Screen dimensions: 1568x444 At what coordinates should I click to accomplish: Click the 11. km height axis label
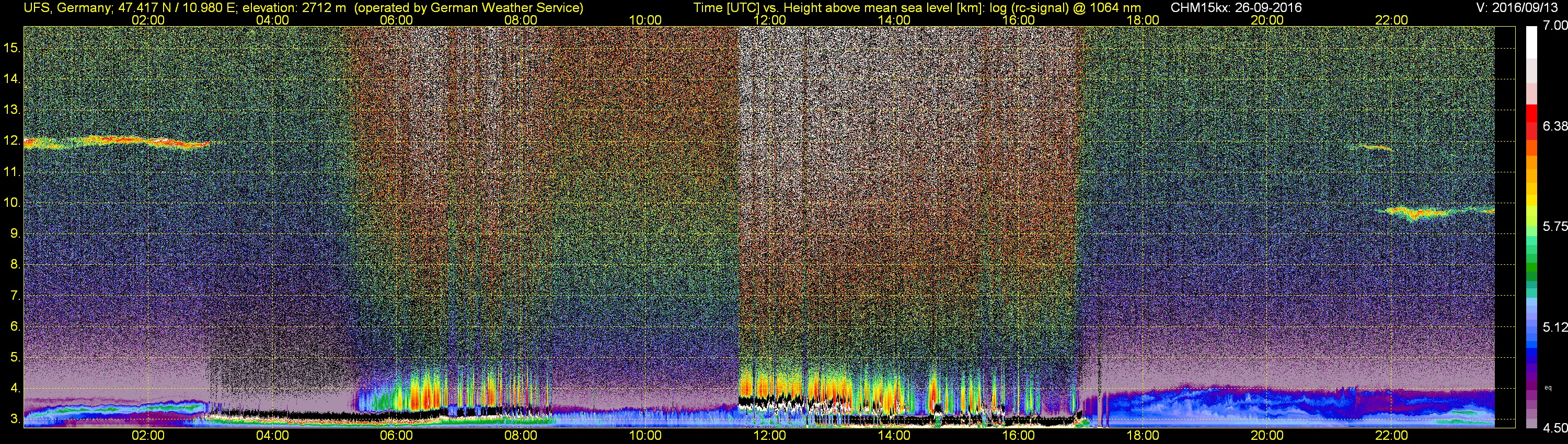(x=11, y=171)
